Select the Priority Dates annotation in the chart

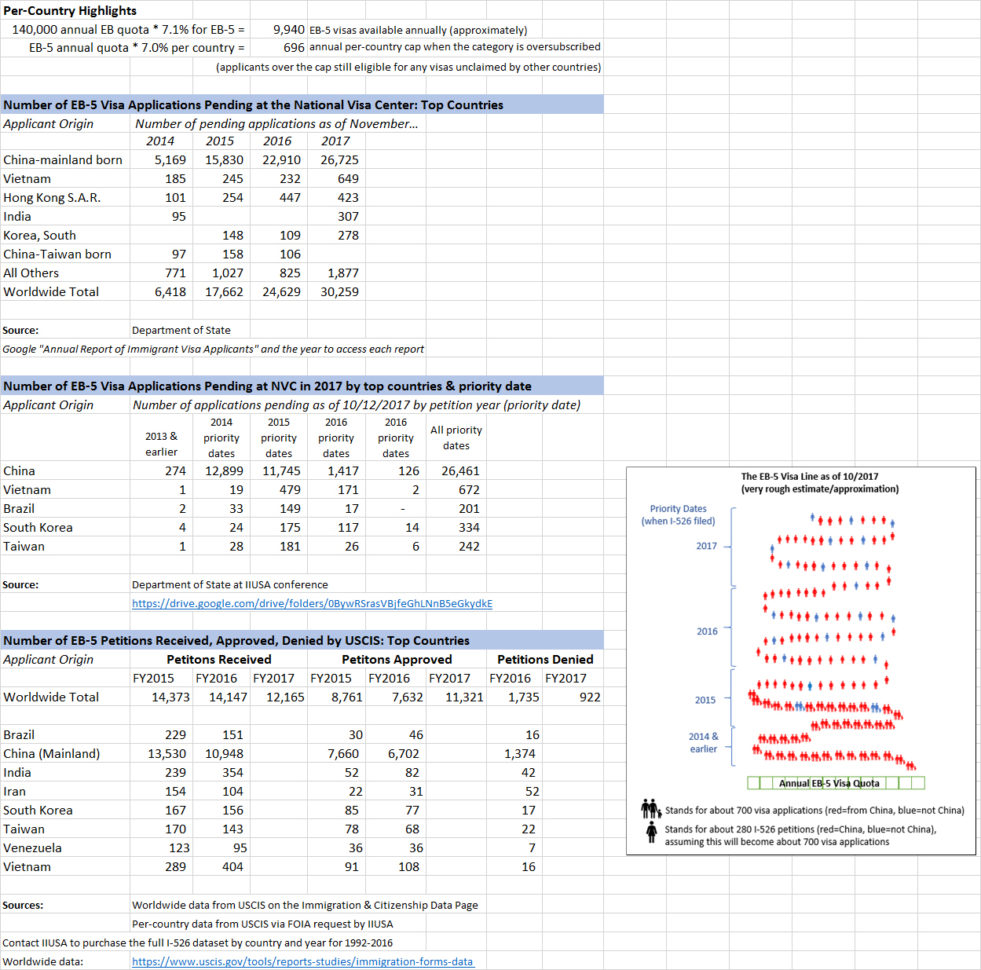click(677, 509)
